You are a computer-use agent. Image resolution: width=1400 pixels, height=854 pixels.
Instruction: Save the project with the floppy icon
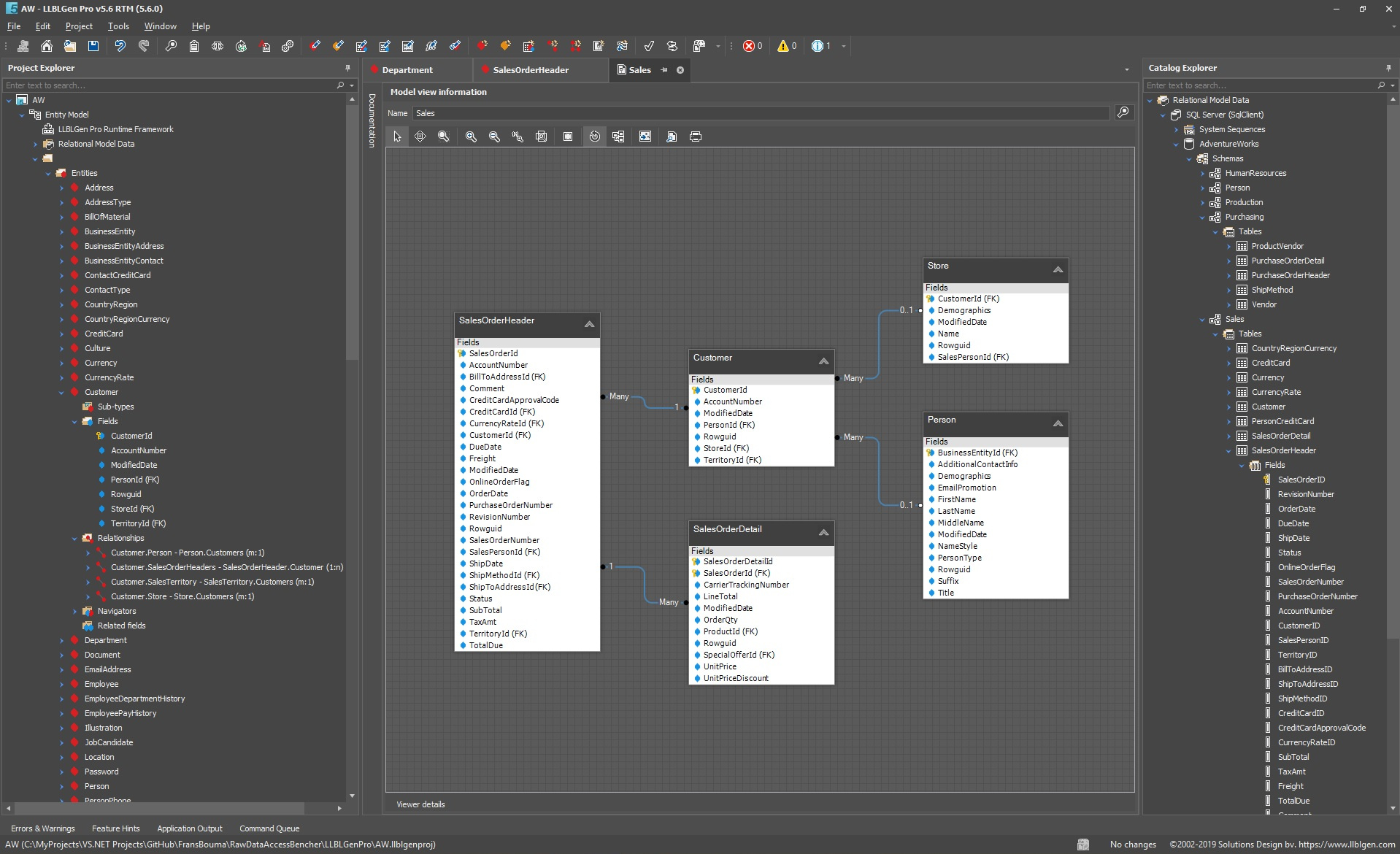(93, 46)
